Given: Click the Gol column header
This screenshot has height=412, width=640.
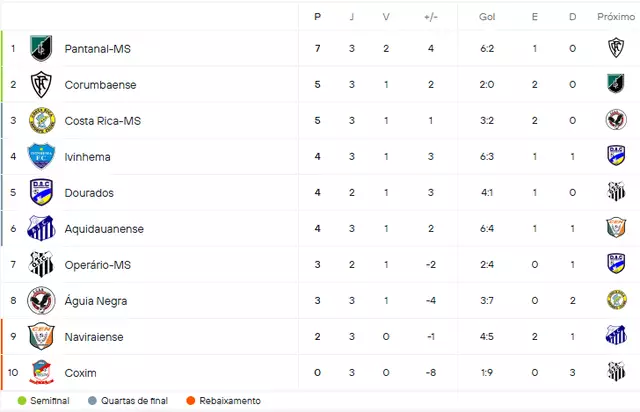Looking at the screenshot, I should pyautogui.click(x=487, y=17).
